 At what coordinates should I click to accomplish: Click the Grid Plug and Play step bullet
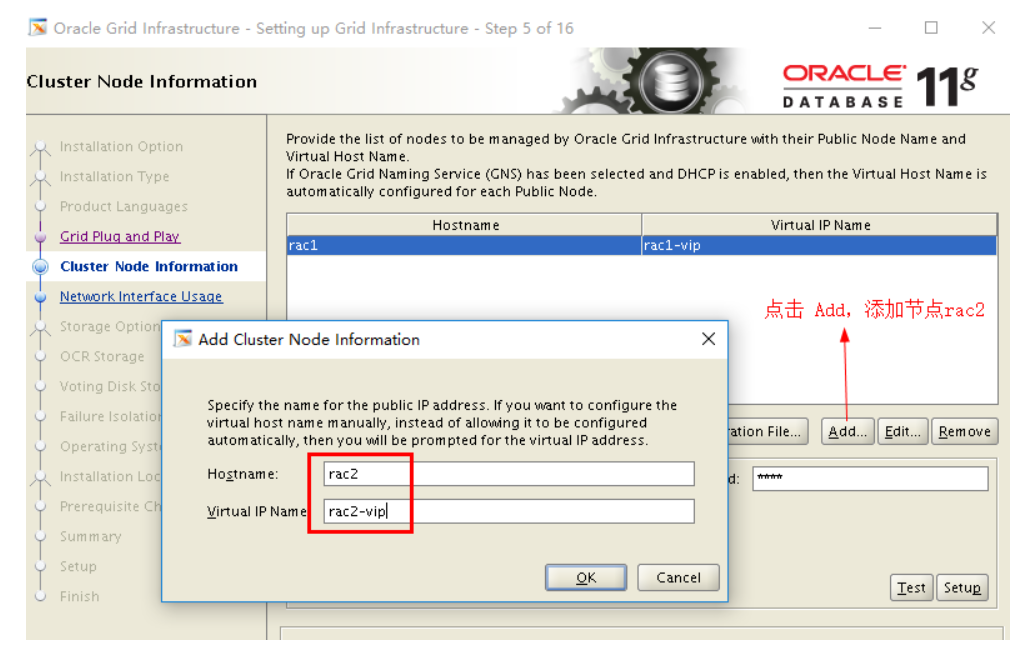pyautogui.click(x=40, y=237)
